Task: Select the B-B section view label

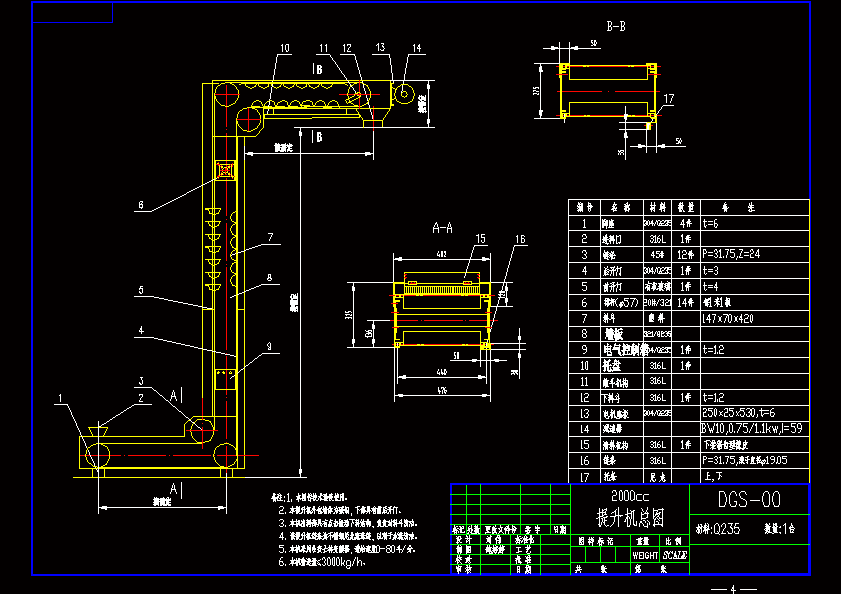Action: click(616, 26)
